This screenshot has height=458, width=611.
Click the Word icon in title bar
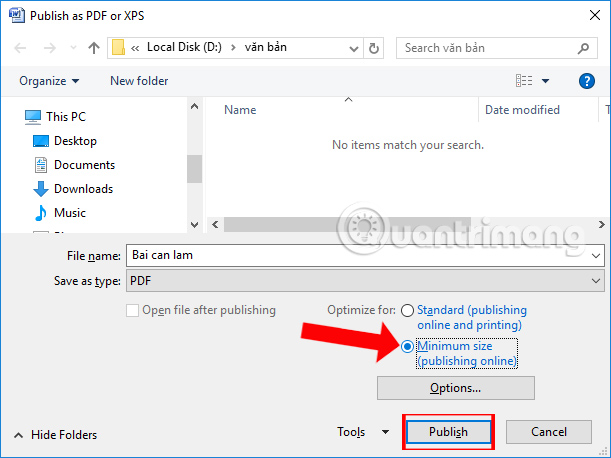click(16, 15)
